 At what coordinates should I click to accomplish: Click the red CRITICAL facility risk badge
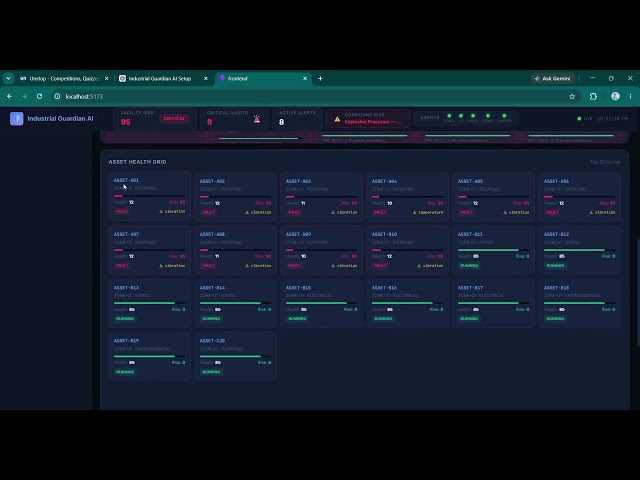coord(174,119)
